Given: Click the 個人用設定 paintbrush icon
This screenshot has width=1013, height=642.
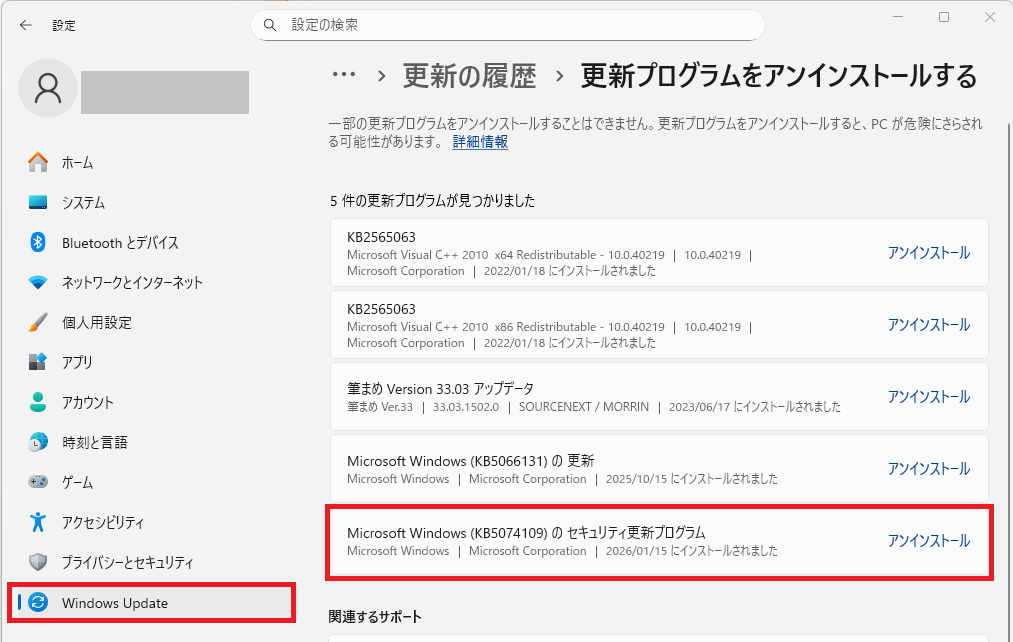Looking at the screenshot, I should click(38, 322).
